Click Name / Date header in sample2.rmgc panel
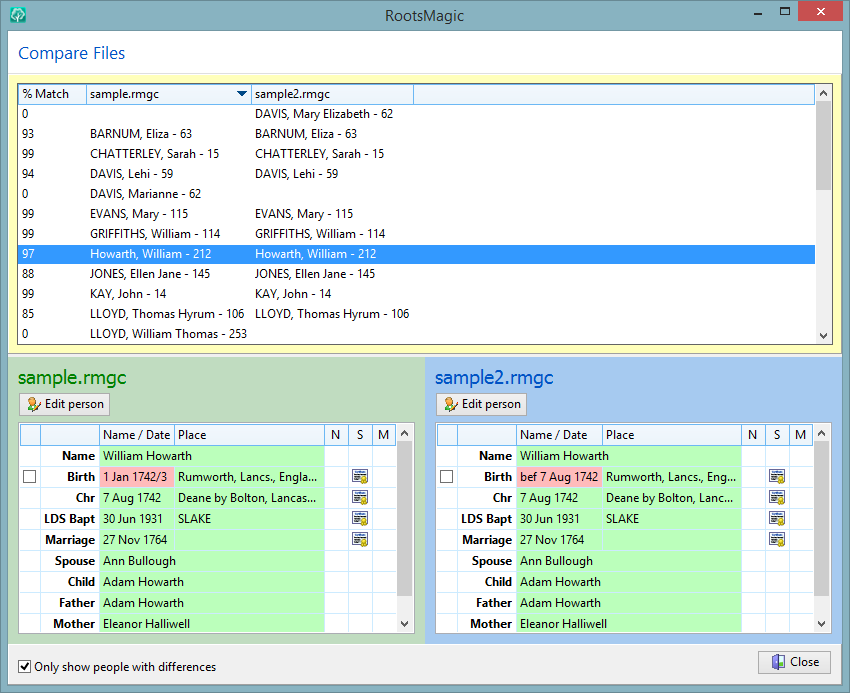Viewport: 850px width, 693px height. tap(559, 435)
